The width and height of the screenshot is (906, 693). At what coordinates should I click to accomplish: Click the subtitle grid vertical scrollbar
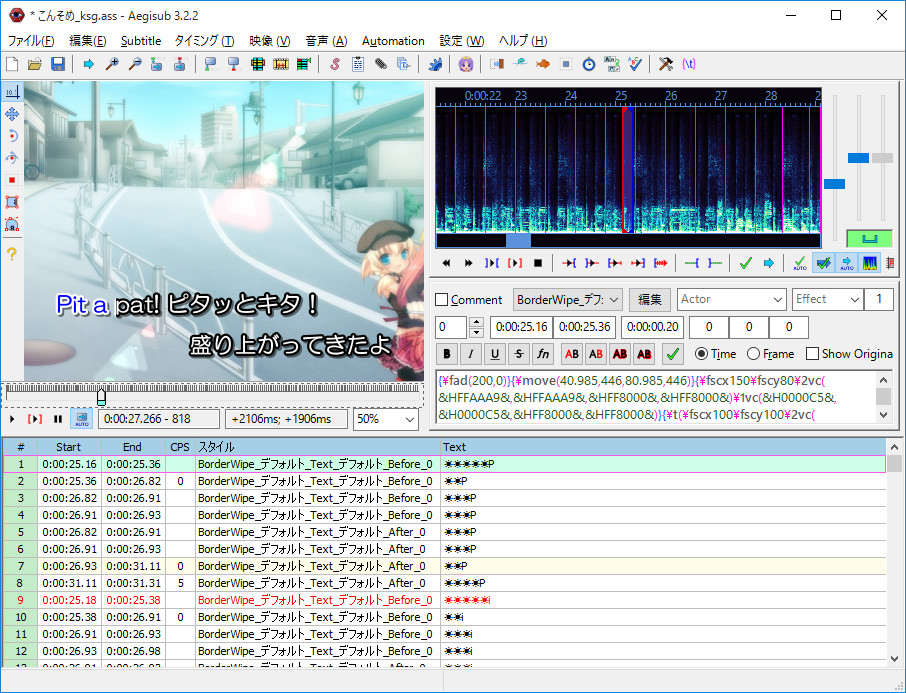[894, 555]
